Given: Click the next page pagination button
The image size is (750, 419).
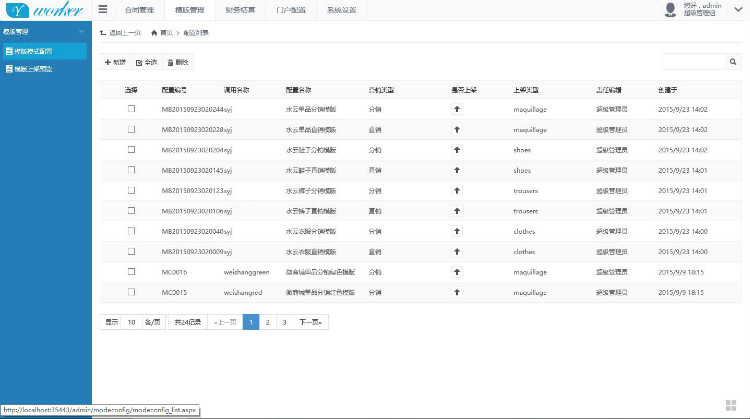Looking at the screenshot, I should (x=310, y=322).
